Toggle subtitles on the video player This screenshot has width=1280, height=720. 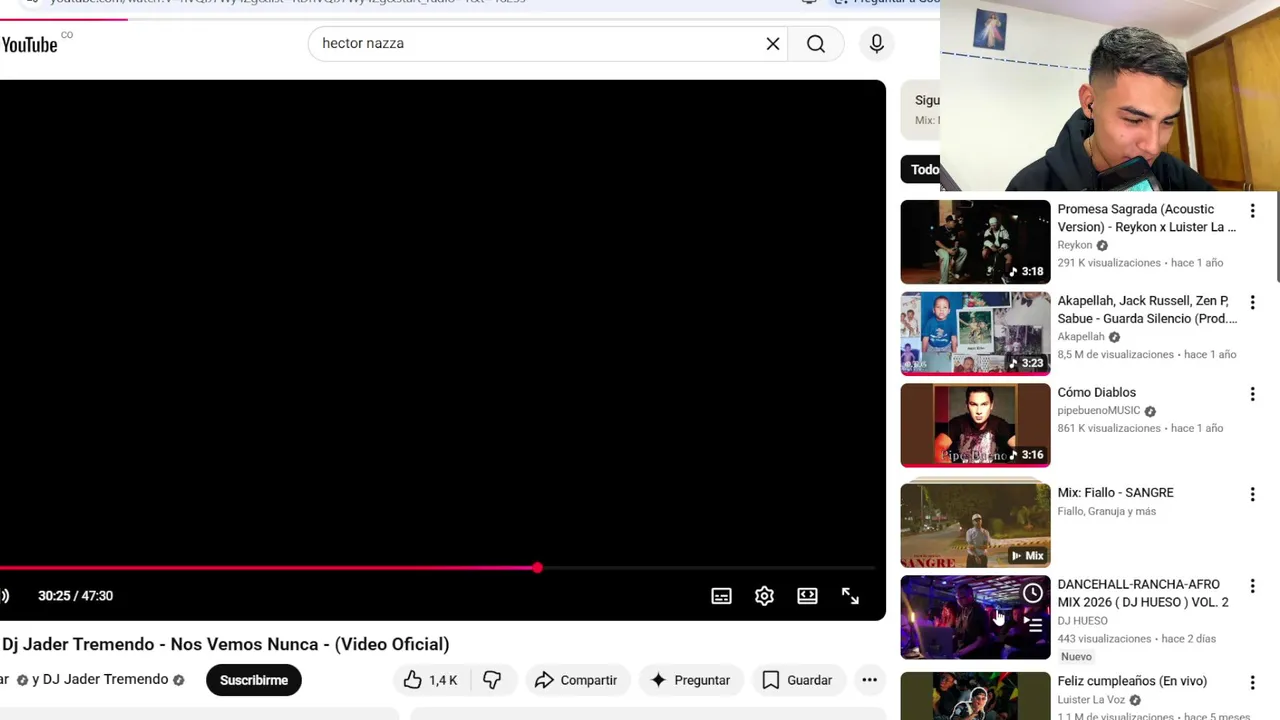click(721, 596)
